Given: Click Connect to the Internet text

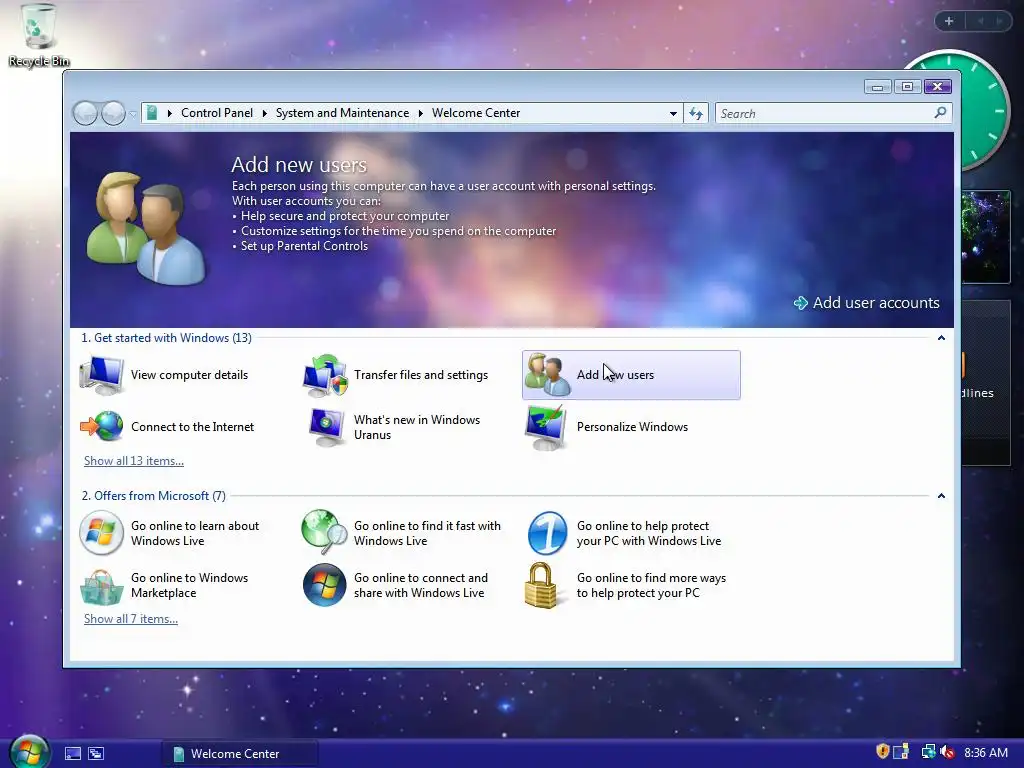Looking at the screenshot, I should click(x=193, y=427).
